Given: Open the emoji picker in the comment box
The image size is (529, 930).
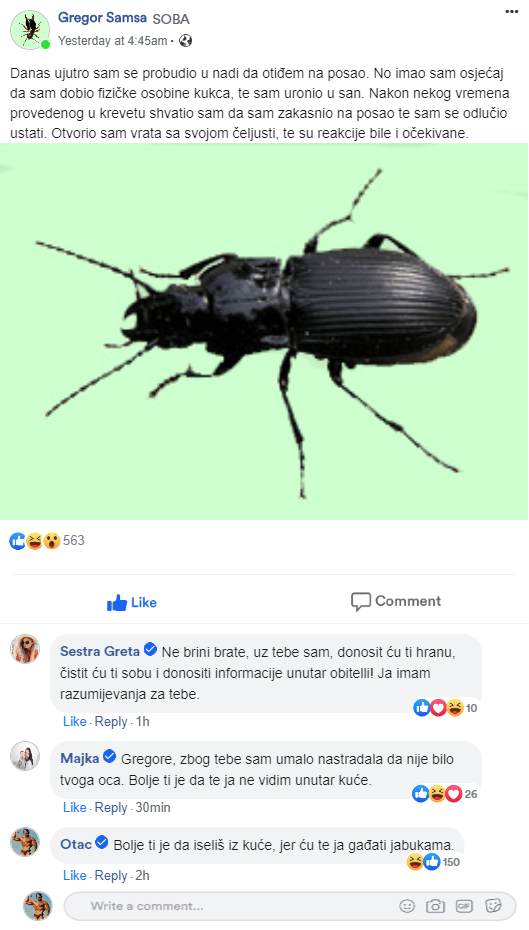Looking at the screenshot, I should click(x=407, y=906).
